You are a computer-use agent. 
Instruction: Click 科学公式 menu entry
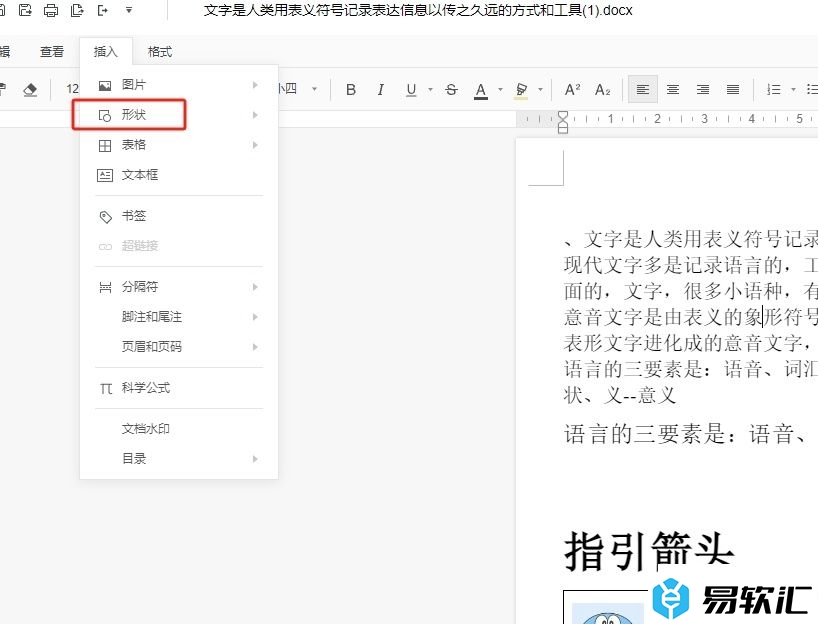tap(146, 388)
